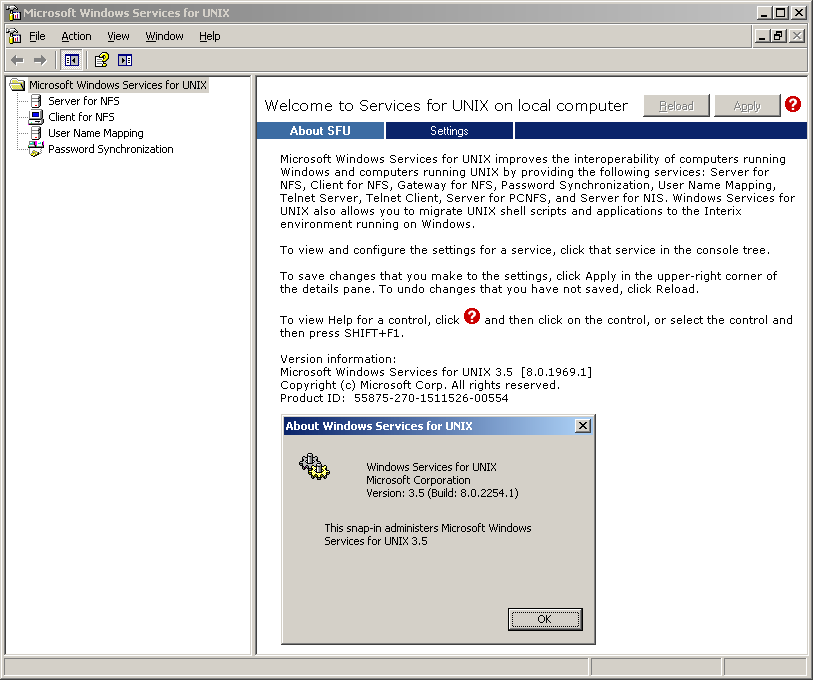The width and height of the screenshot is (813, 680).
Task: Open the View menu
Action: point(118,36)
